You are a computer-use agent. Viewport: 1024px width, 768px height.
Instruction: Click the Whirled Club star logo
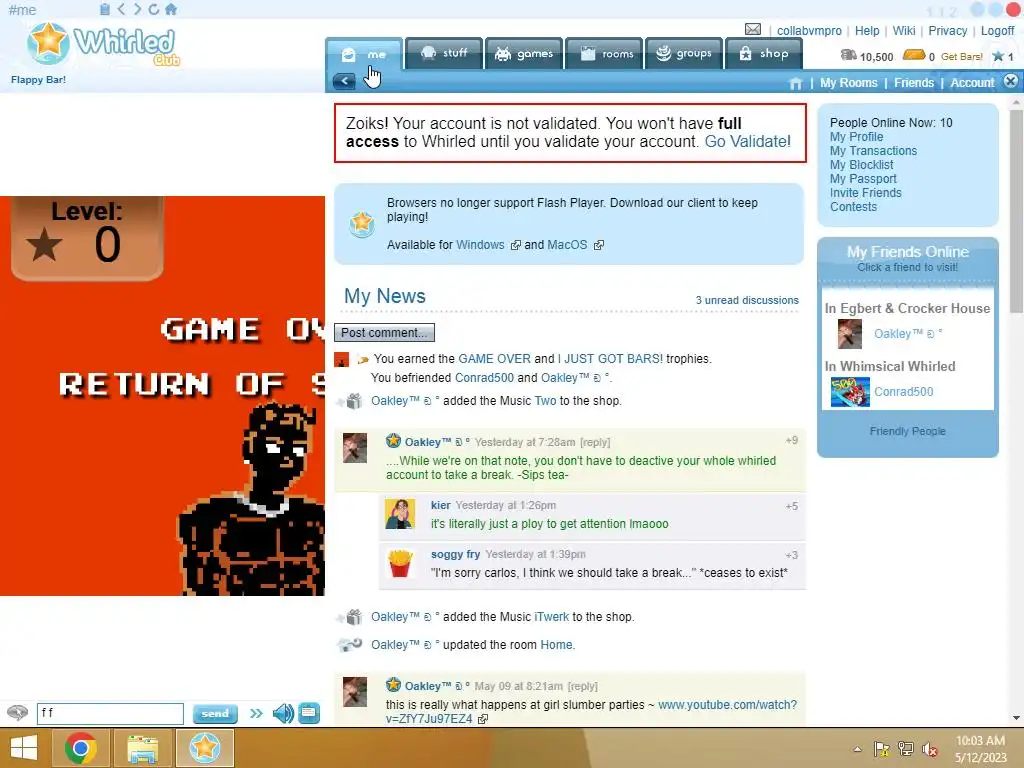point(48,42)
